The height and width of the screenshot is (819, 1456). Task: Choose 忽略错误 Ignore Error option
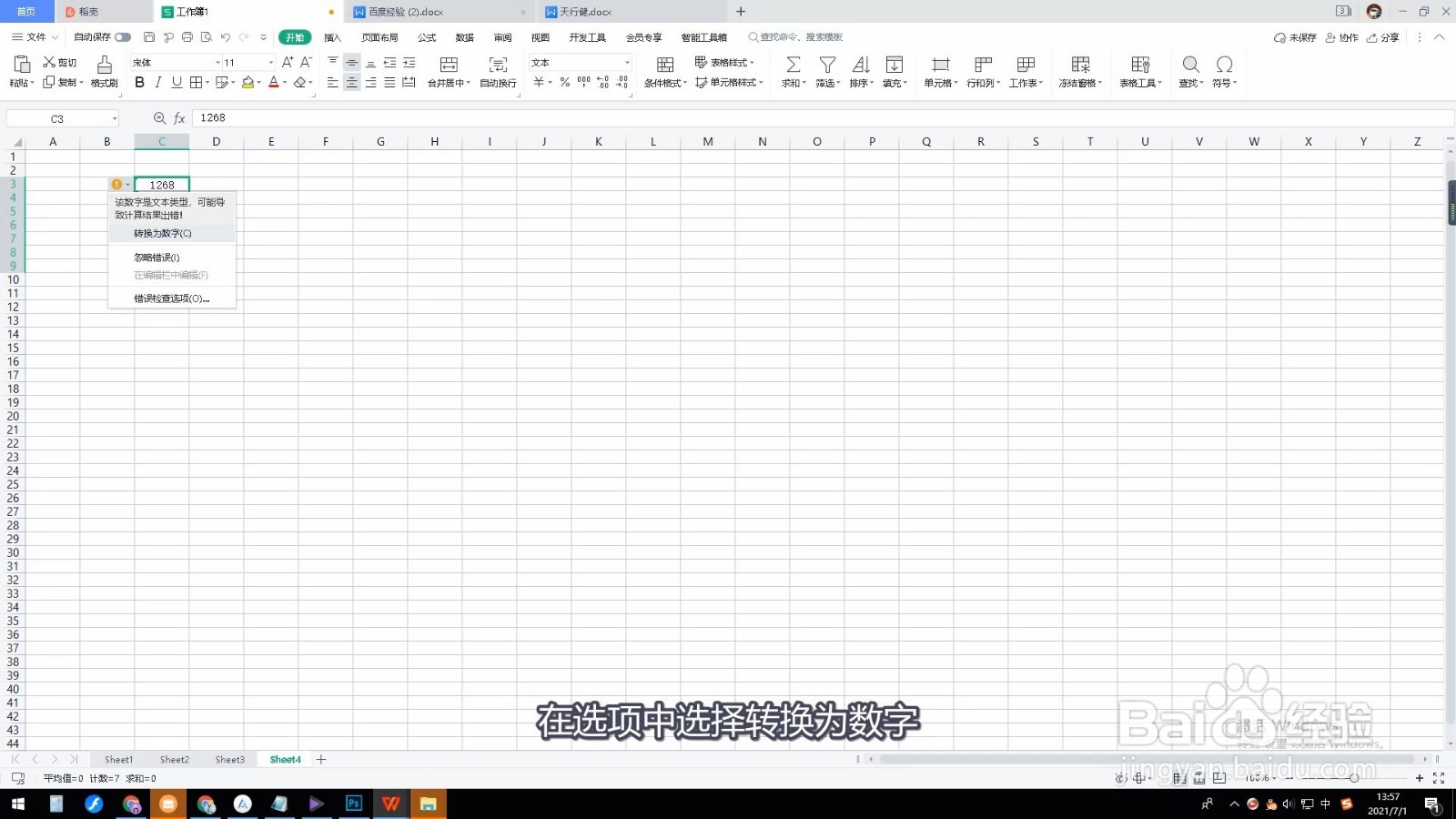click(172, 258)
